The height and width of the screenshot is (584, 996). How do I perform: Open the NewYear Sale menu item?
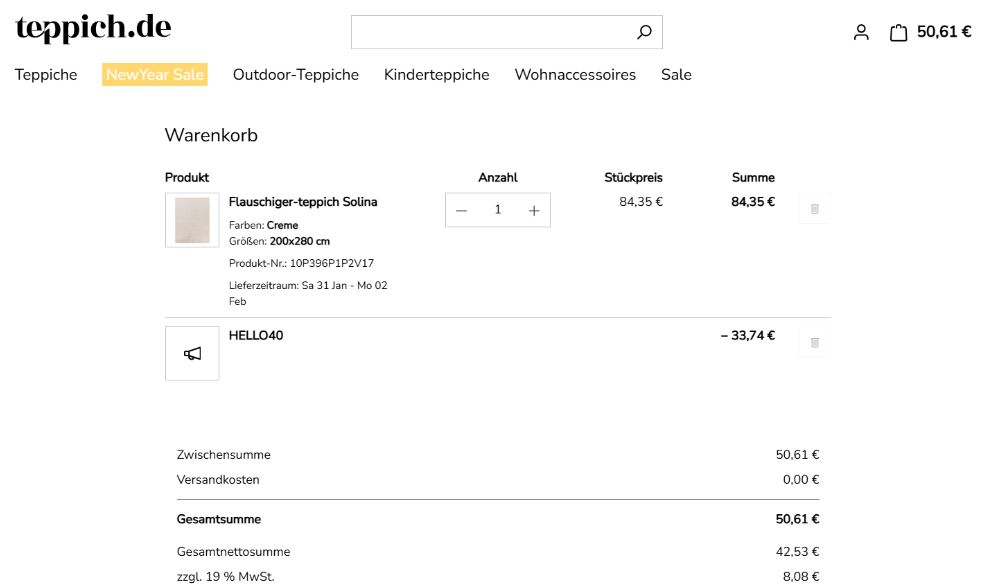coord(154,74)
